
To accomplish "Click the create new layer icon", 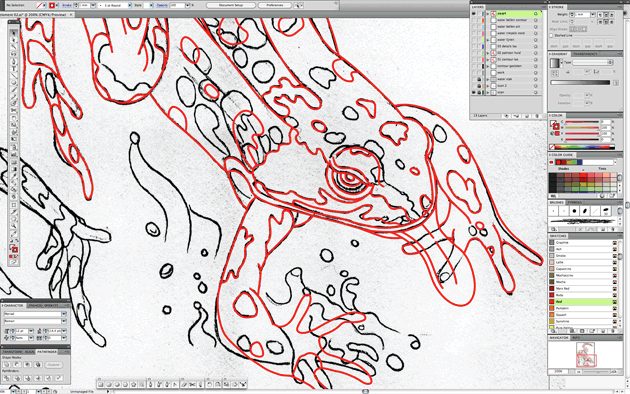I will coord(527,116).
